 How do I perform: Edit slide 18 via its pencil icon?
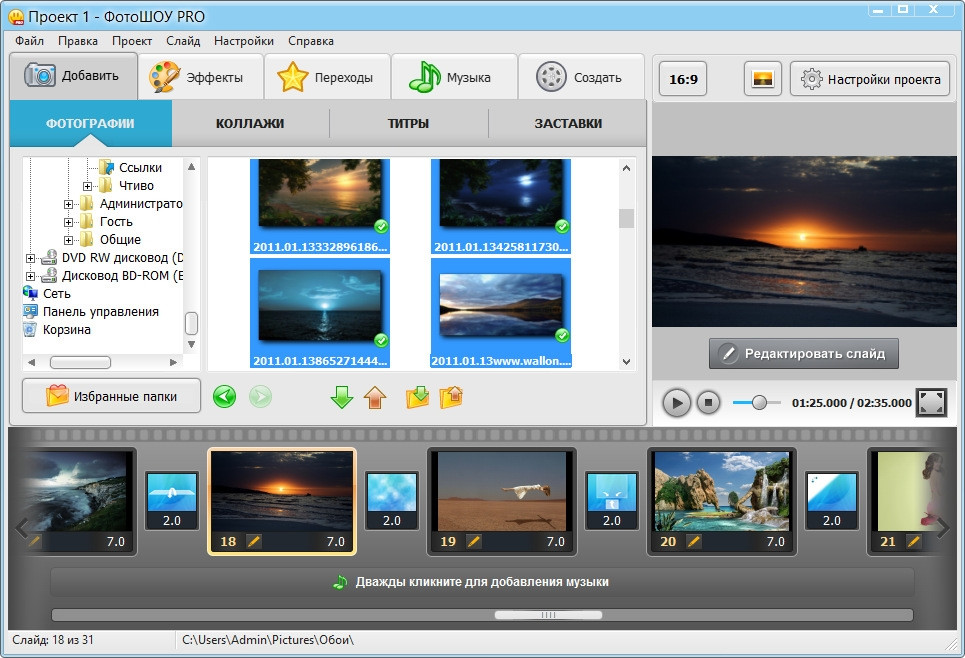254,542
